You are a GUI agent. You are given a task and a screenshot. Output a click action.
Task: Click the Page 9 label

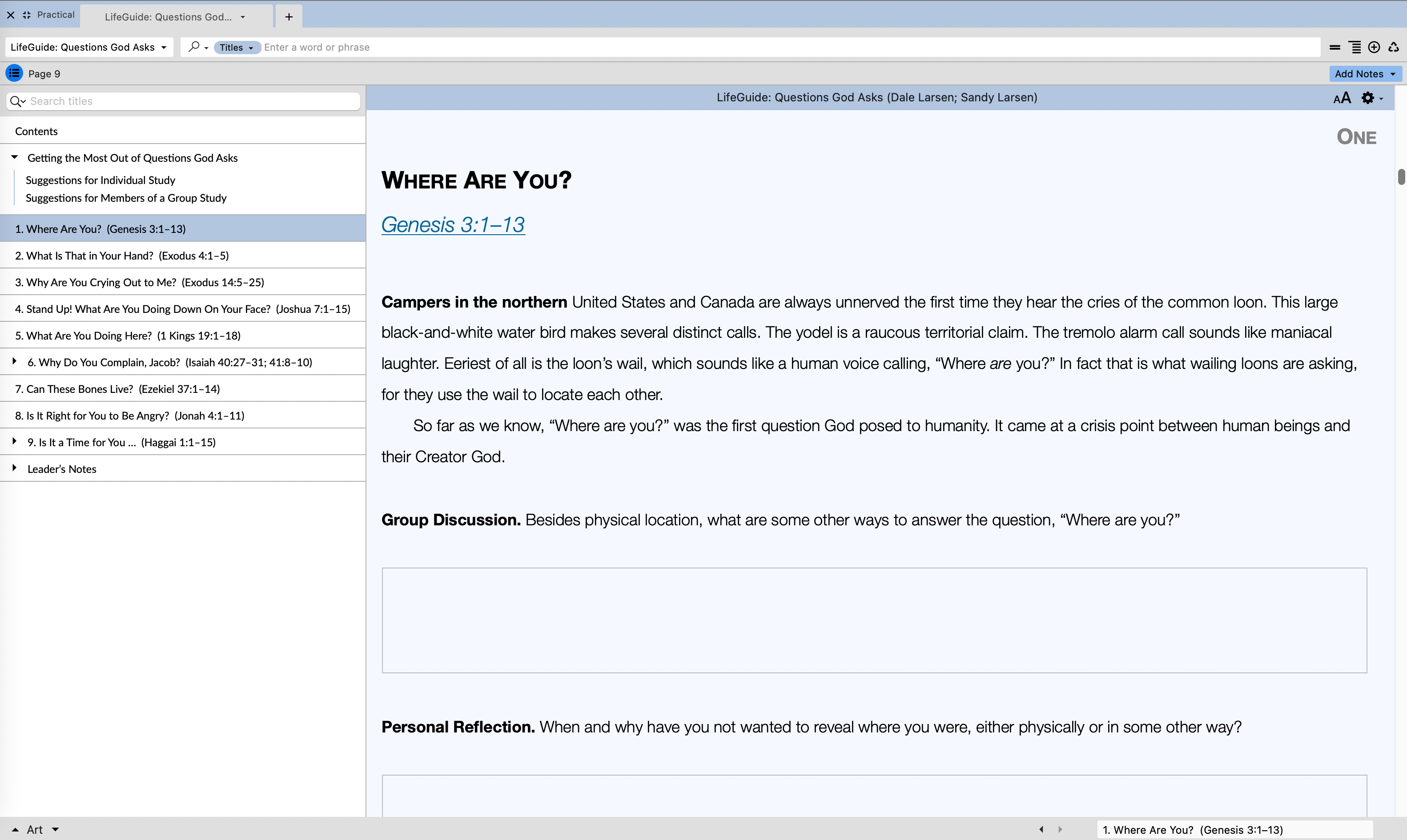pos(44,74)
